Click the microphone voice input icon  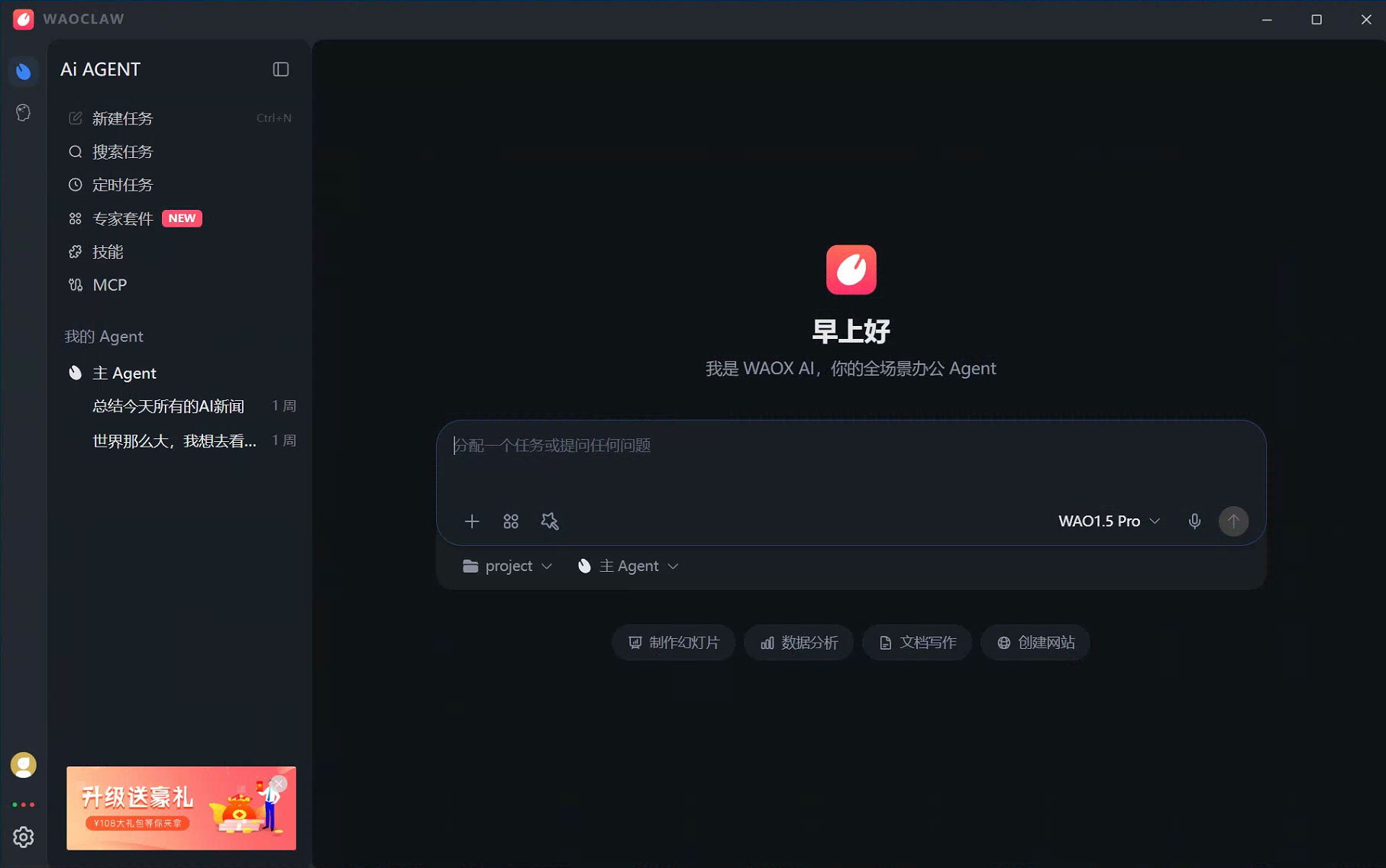(x=1194, y=521)
